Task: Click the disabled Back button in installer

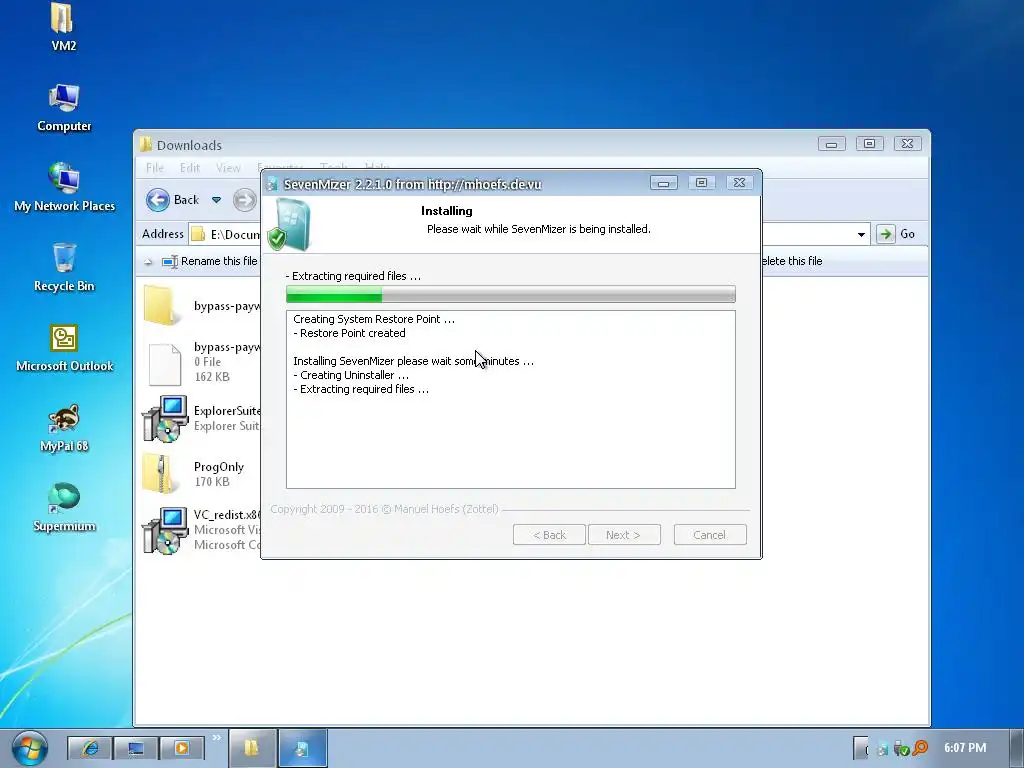Action: pos(549,535)
